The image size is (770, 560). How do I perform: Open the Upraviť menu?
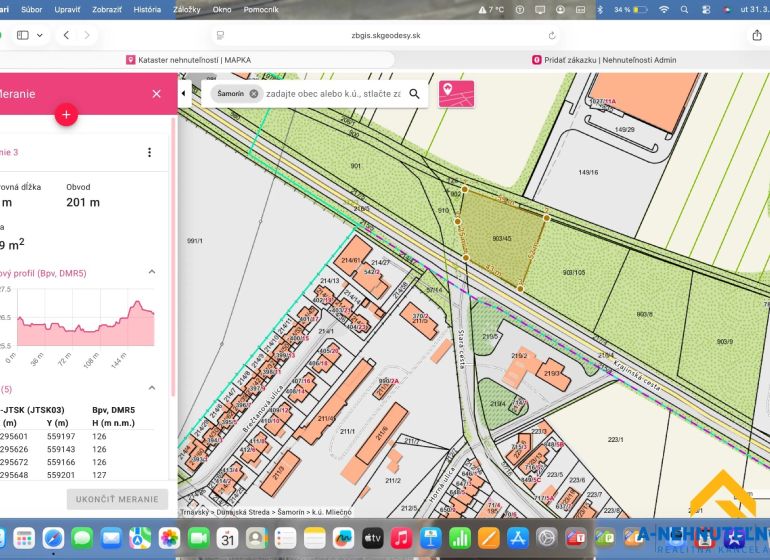[67, 9]
